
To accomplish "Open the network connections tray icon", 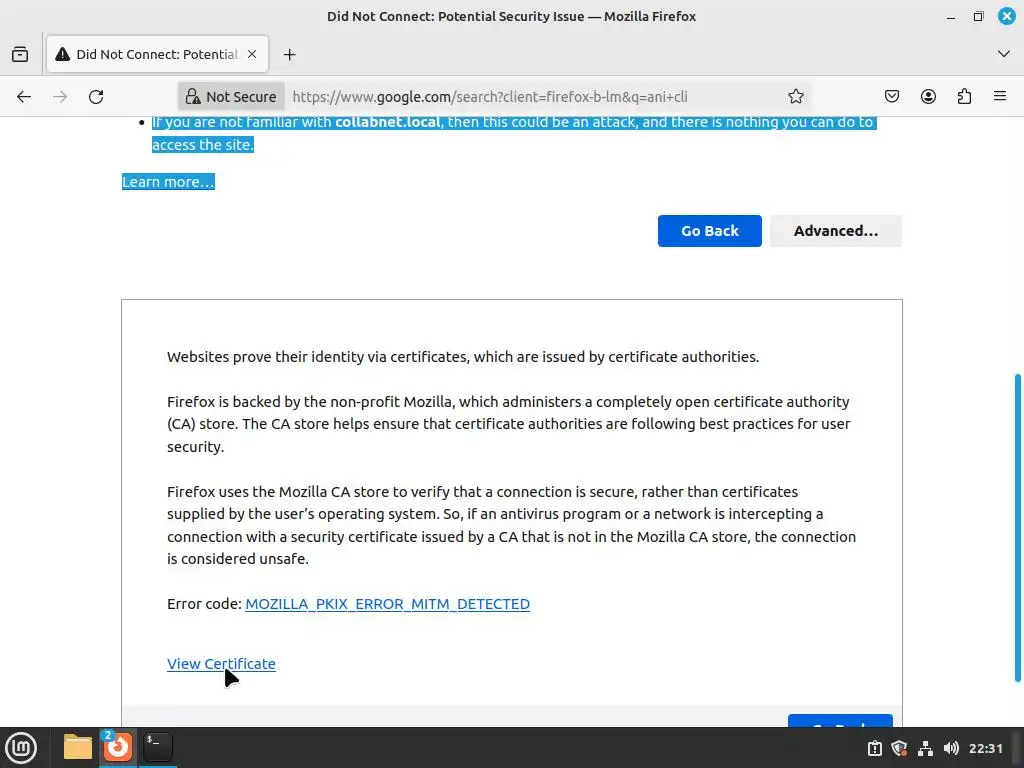I will 925,748.
